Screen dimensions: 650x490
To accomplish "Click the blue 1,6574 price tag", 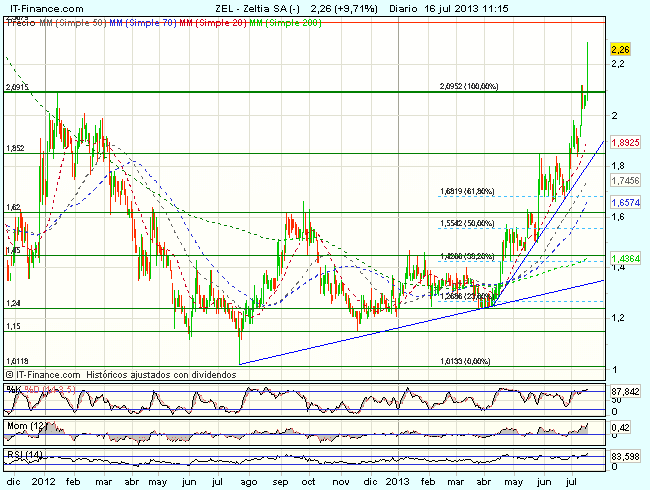I will [x=624, y=202].
